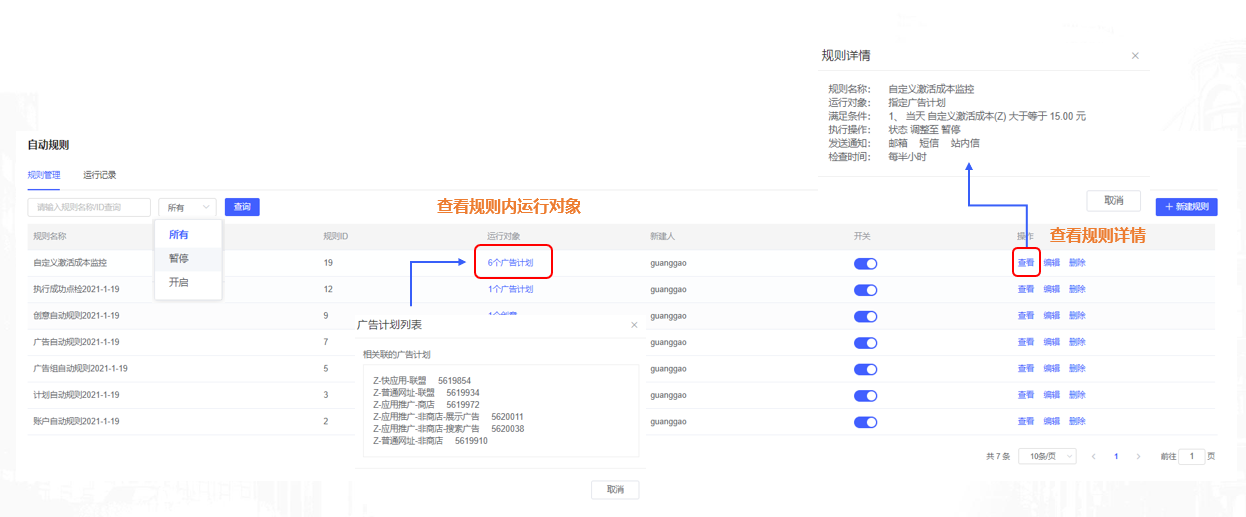Toggle the switch for 自定义激活成本监控 rule
Screen dimensions: 1246x517
pyautogui.click(x=865, y=263)
